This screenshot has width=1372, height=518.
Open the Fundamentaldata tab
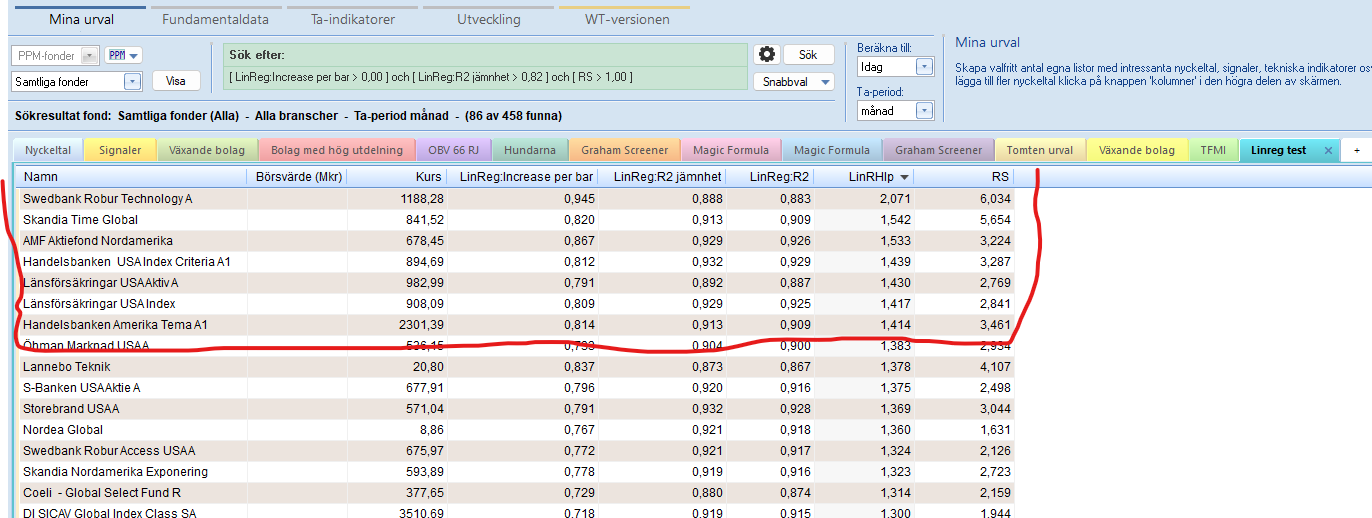[x=214, y=19]
